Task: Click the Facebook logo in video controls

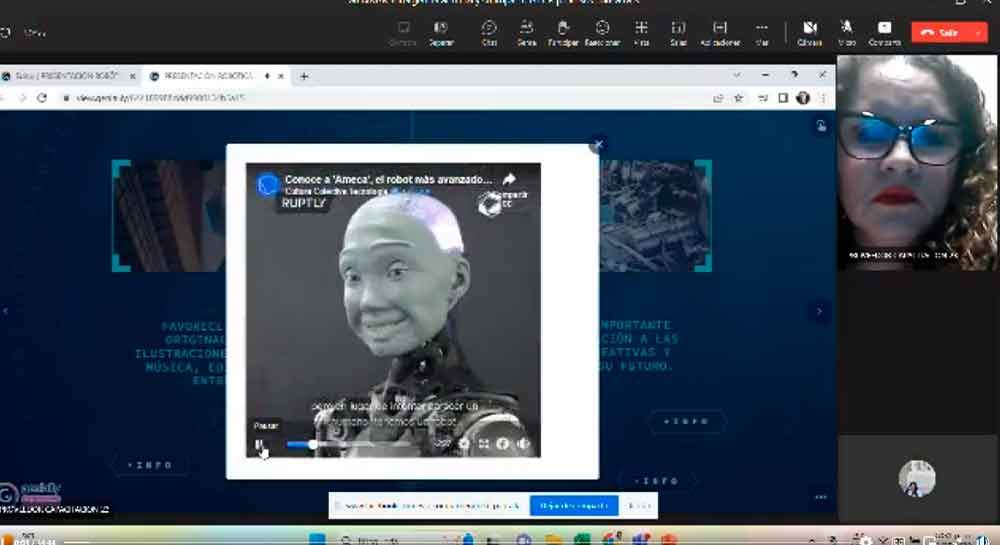Action: [x=503, y=444]
